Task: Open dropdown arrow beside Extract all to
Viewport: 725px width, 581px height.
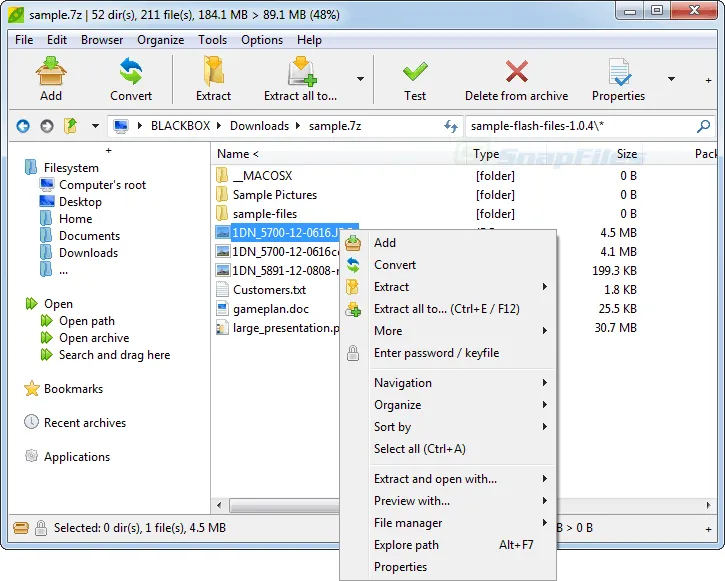Action: (360, 79)
